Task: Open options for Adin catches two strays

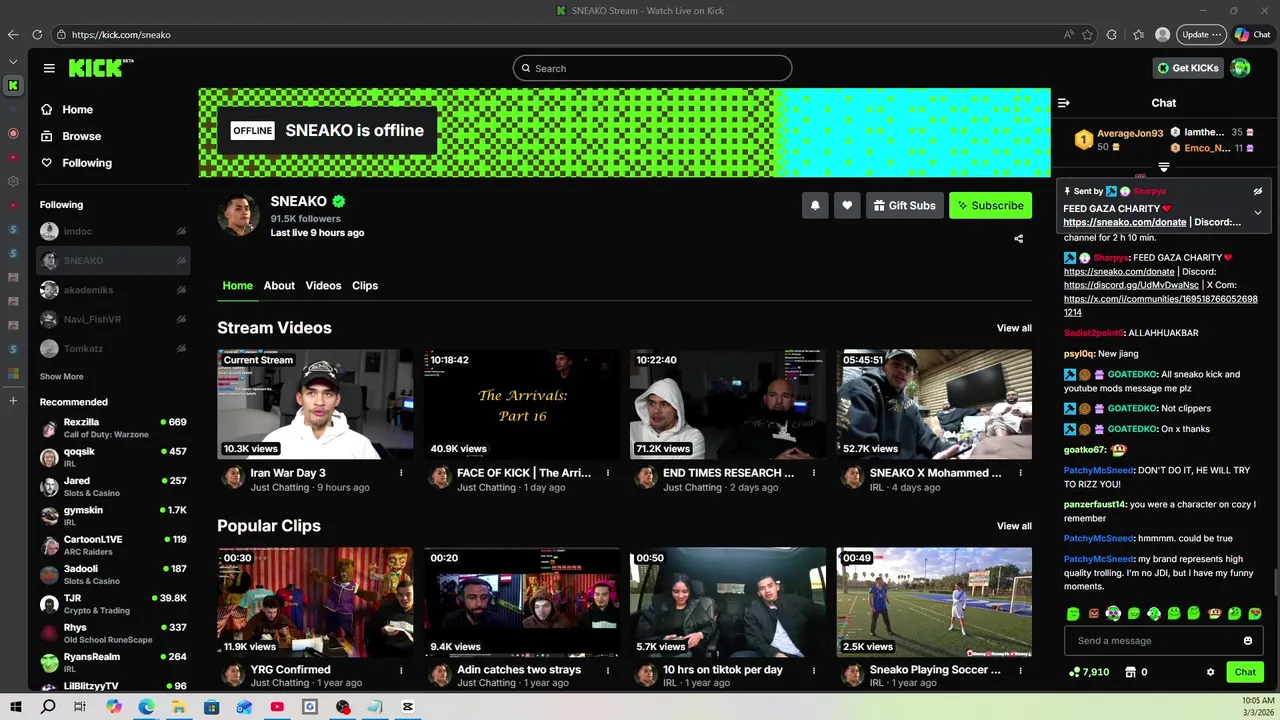Action: point(607,670)
